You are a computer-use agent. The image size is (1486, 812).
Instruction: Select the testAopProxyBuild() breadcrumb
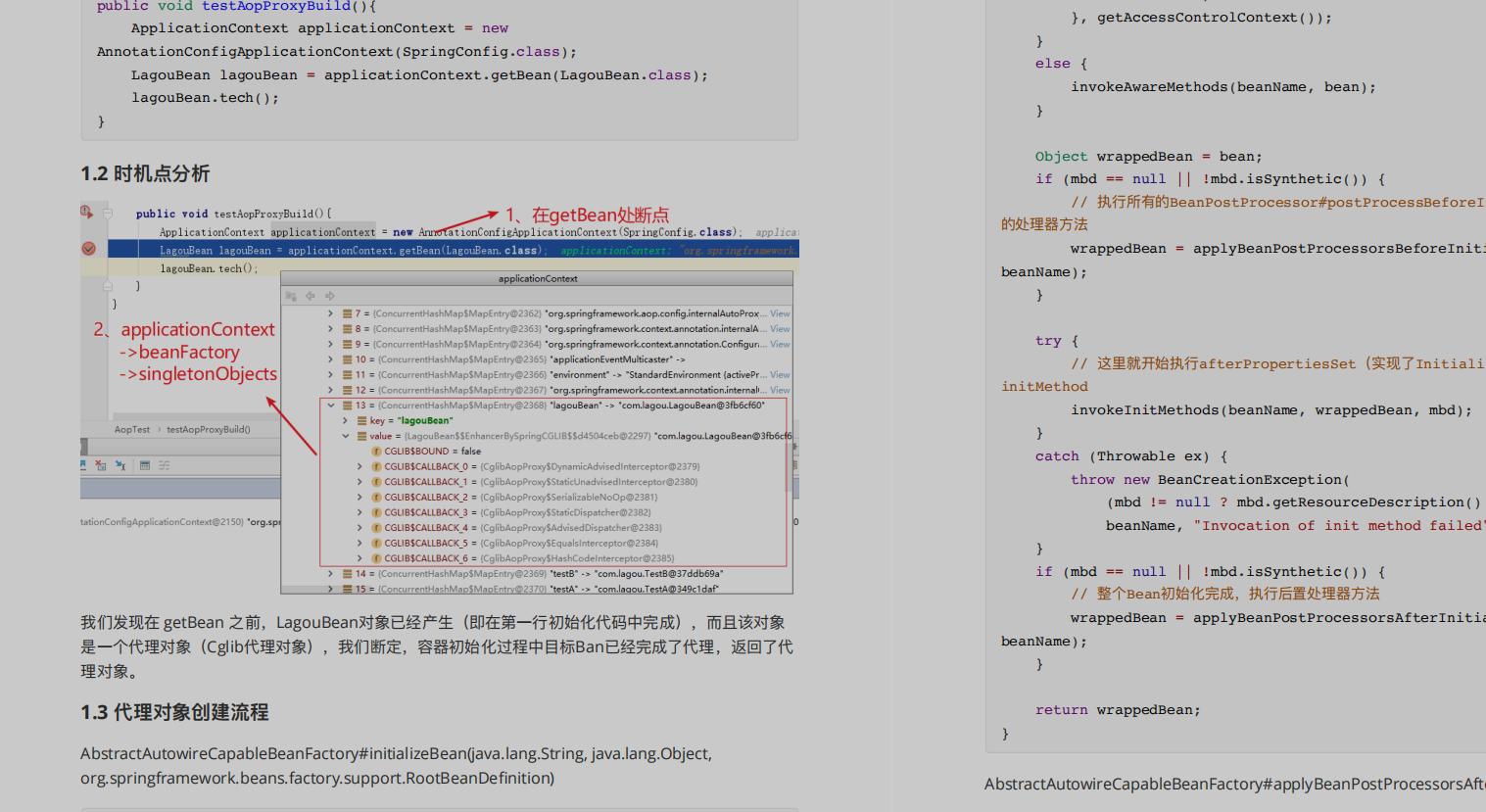point(209,429)
